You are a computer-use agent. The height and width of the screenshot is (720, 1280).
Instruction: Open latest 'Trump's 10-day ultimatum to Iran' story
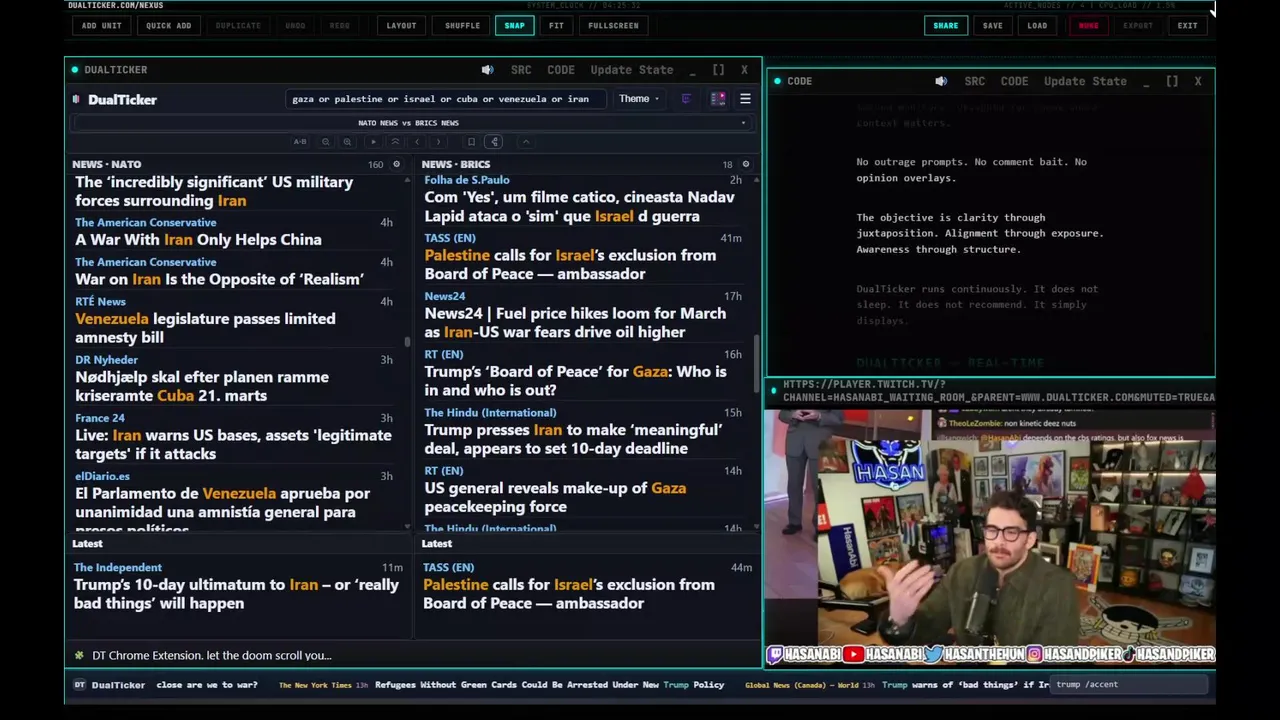[236, 594]
